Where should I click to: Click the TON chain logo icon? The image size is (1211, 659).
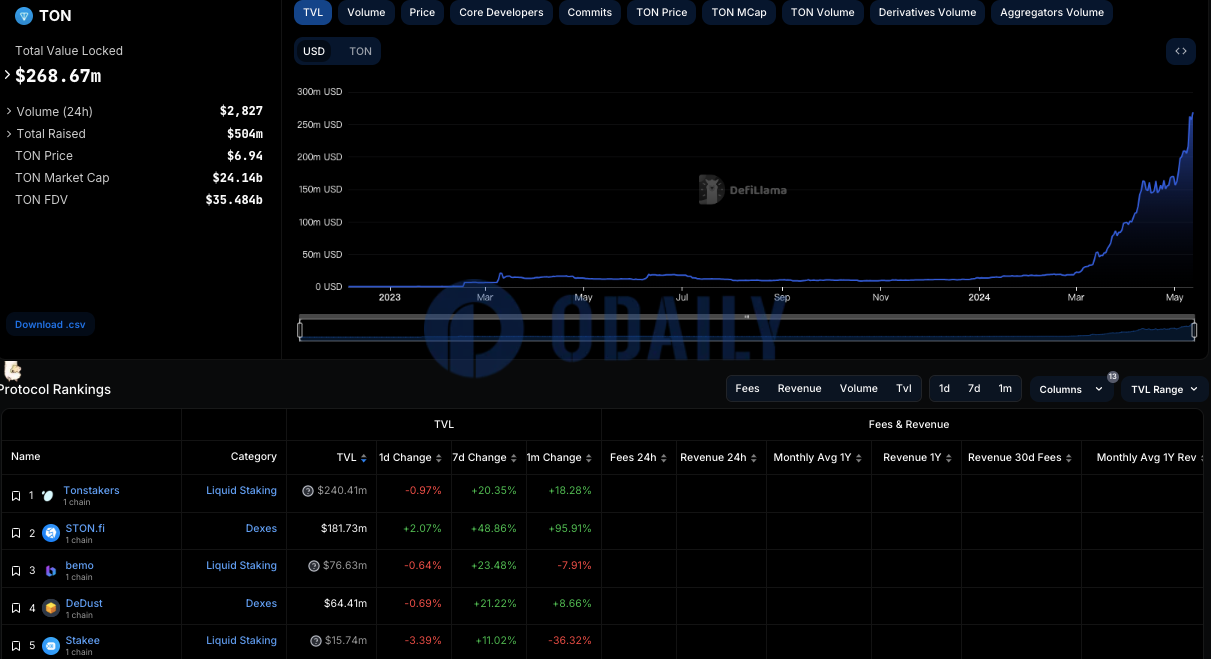click(24, 16)
